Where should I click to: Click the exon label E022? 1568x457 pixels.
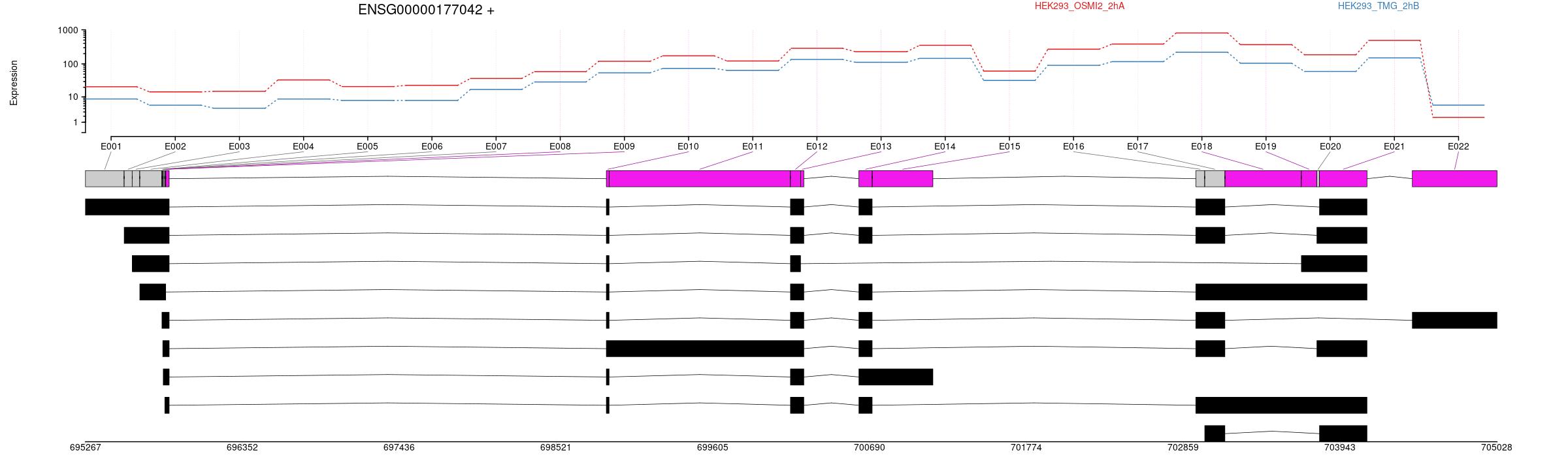(1458, 147)
